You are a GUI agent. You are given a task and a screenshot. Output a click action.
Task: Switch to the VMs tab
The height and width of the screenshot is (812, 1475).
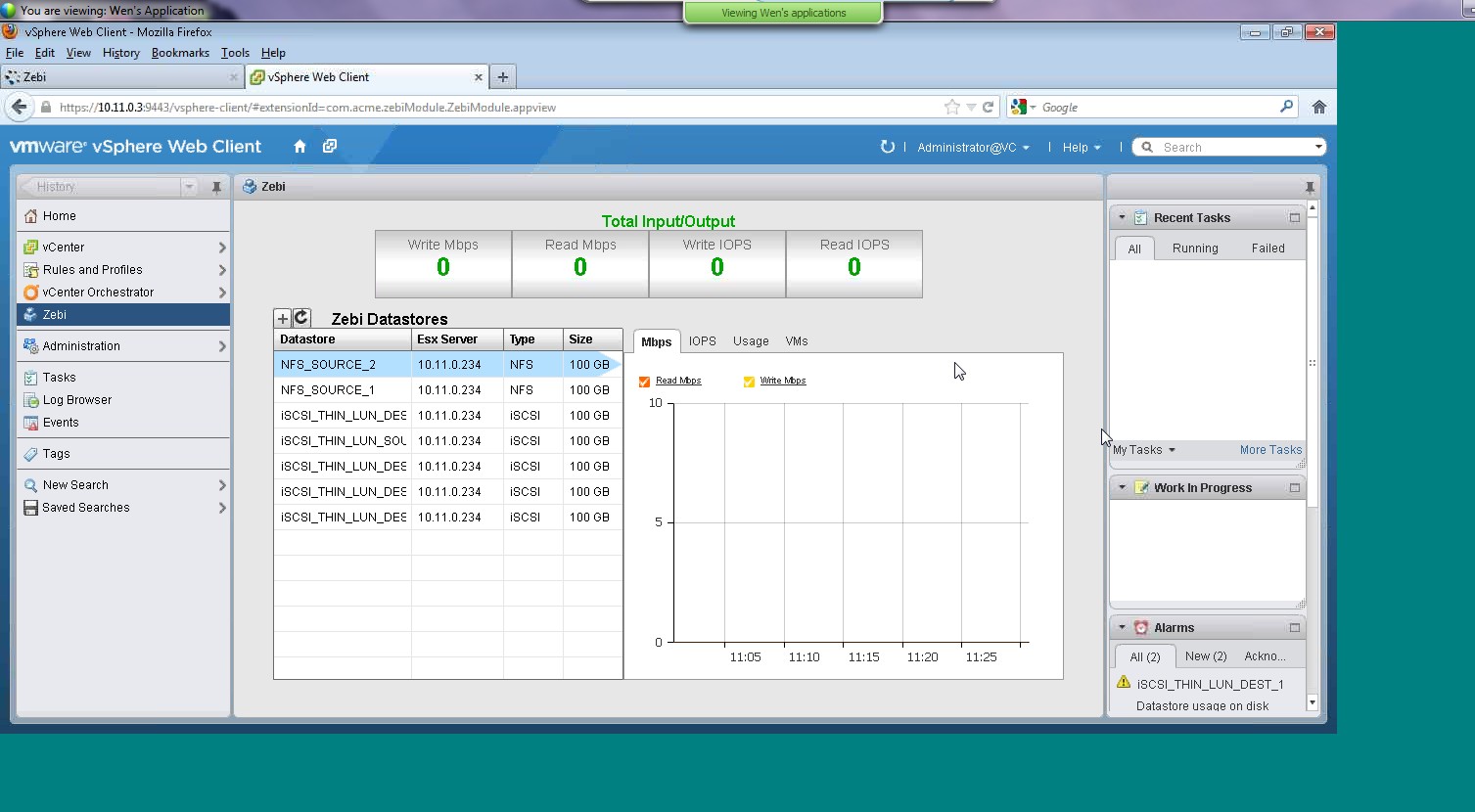pyautogui.click(x=797, y=341)
